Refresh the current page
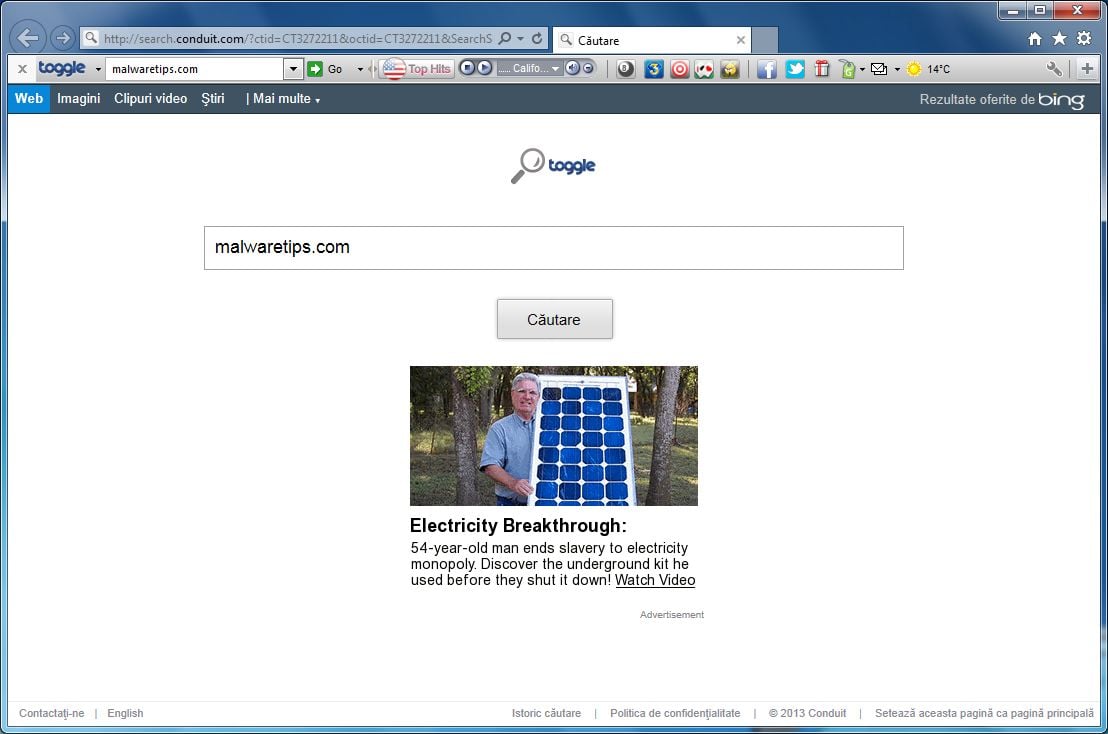 pos(537,38)
